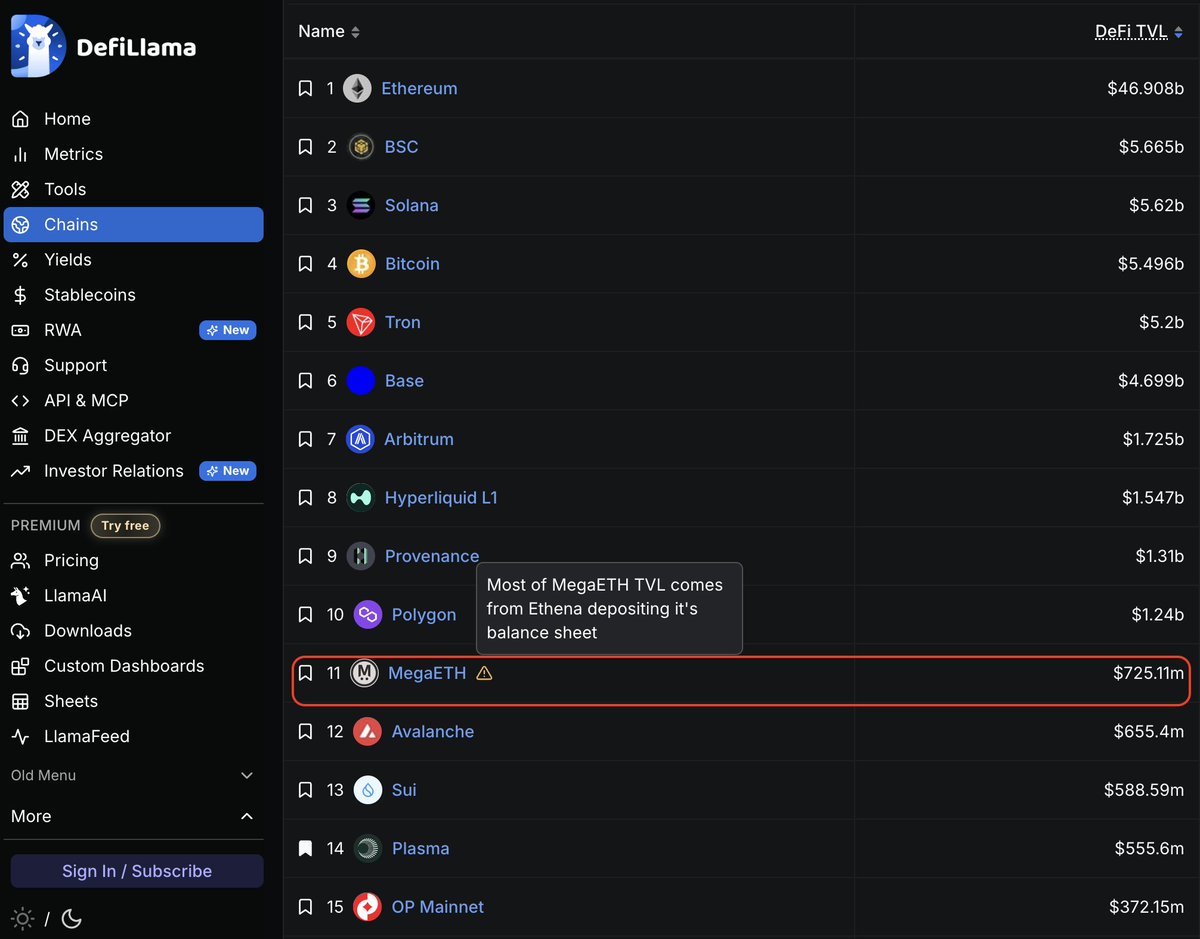
Task: Click the Ethereum chain logo
Action: 357,89
